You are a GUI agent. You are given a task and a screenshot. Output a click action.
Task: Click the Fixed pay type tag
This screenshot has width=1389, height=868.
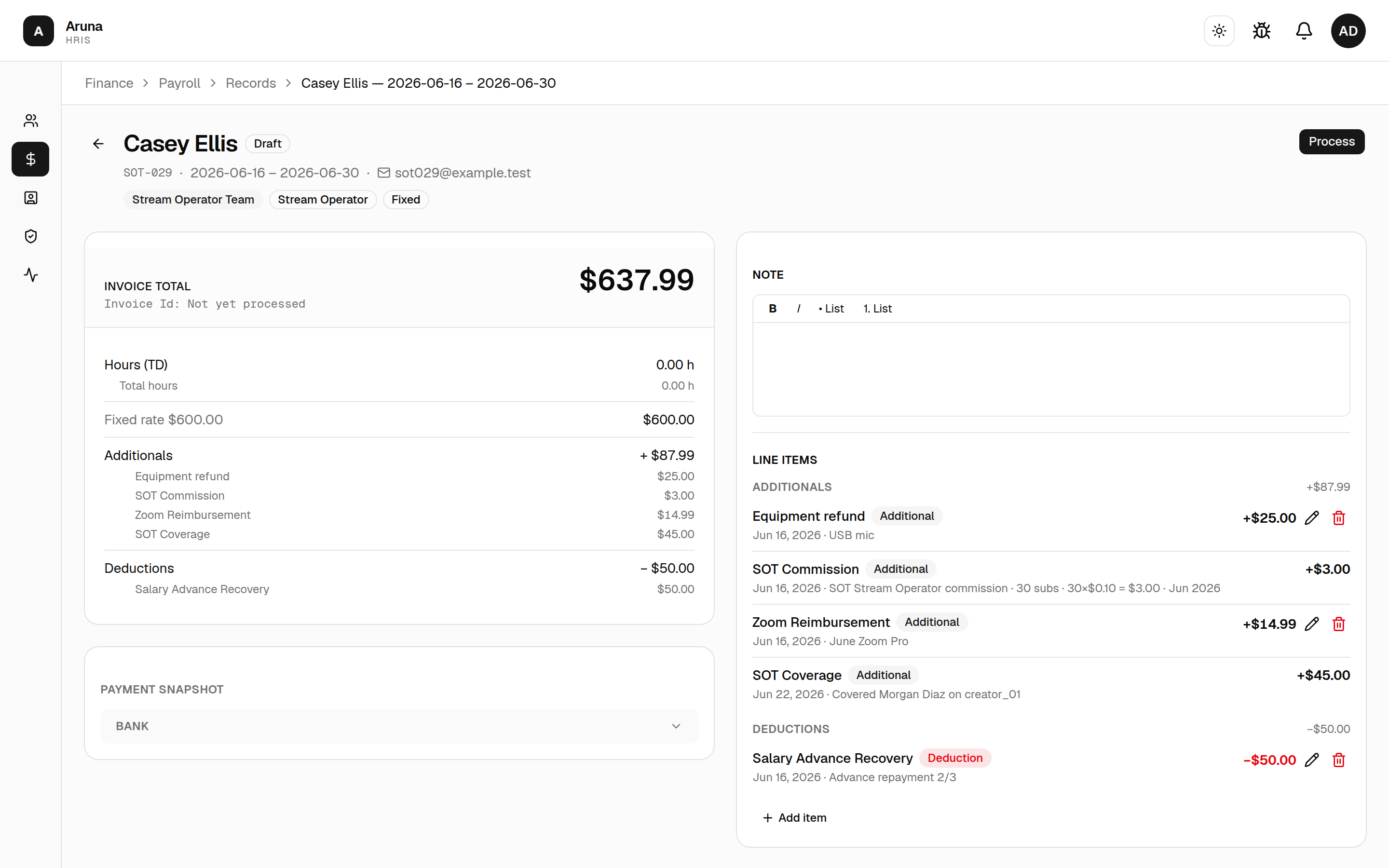click(406, 200)
